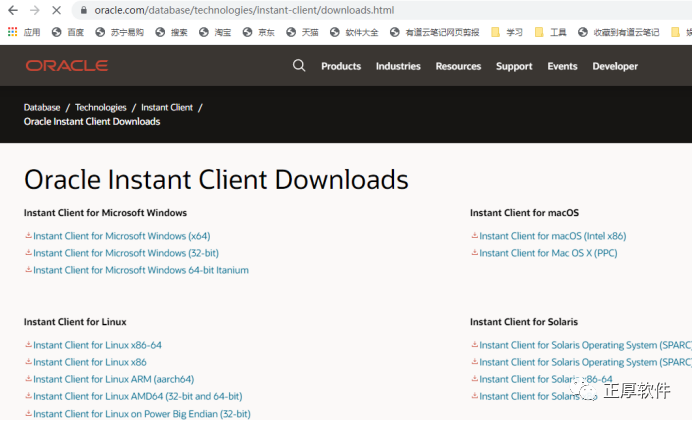This screenshot has width=693, height=421.
Task: Open Instant Client for macOS (Intel x86)
Action: (552, 236)
